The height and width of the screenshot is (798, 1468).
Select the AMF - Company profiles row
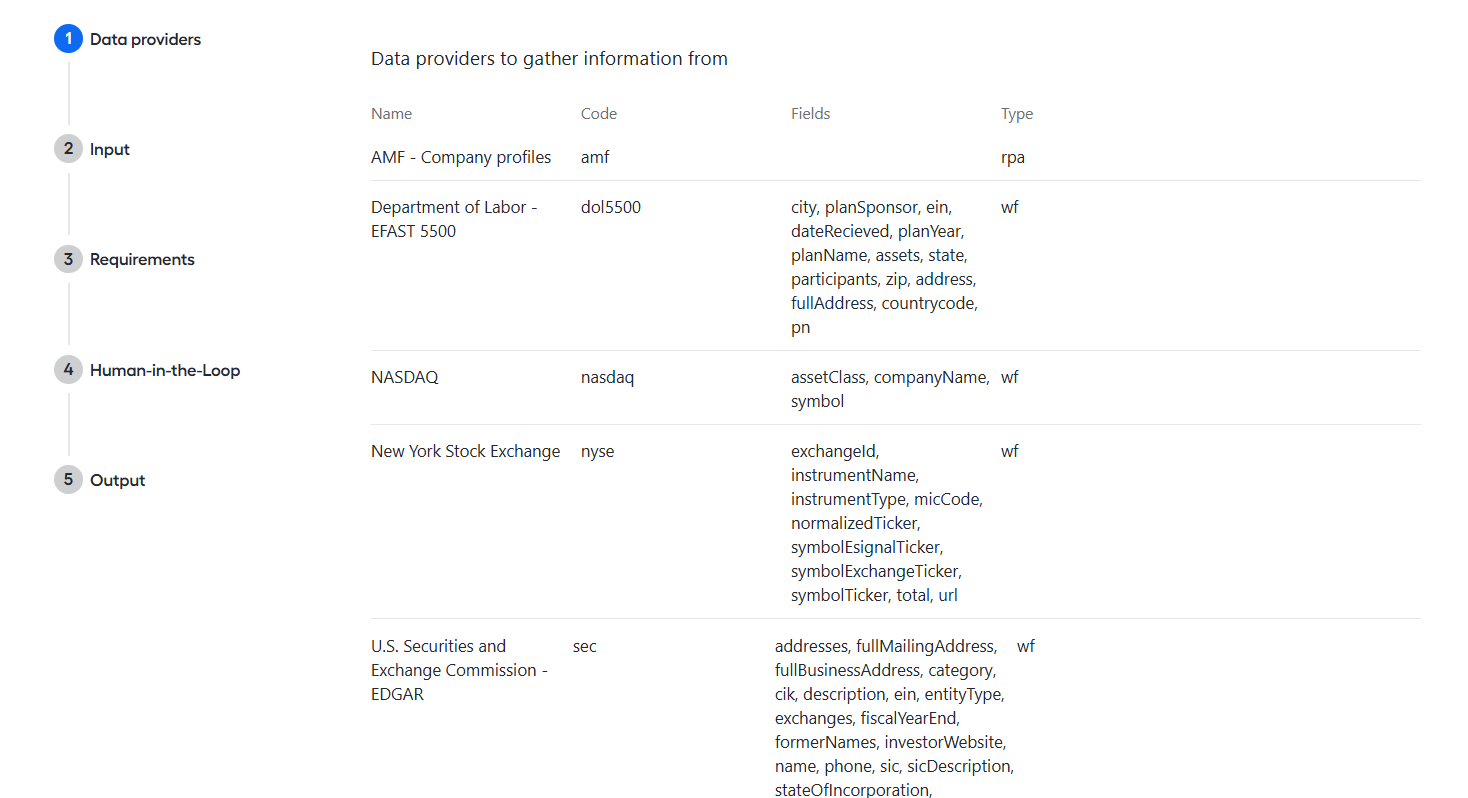(x=895, y=157)
